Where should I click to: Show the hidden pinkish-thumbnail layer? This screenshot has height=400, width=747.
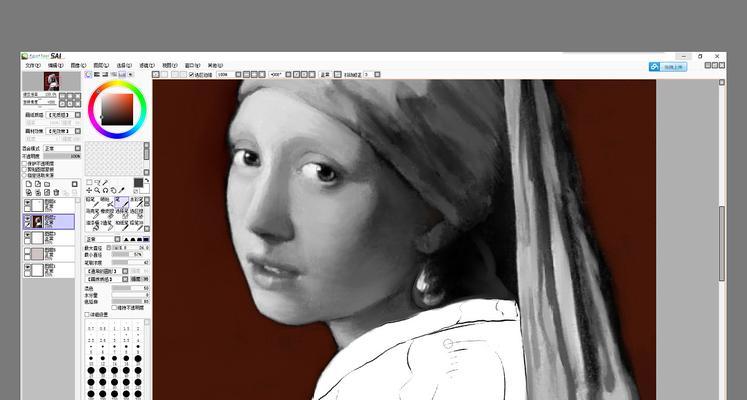28,250
